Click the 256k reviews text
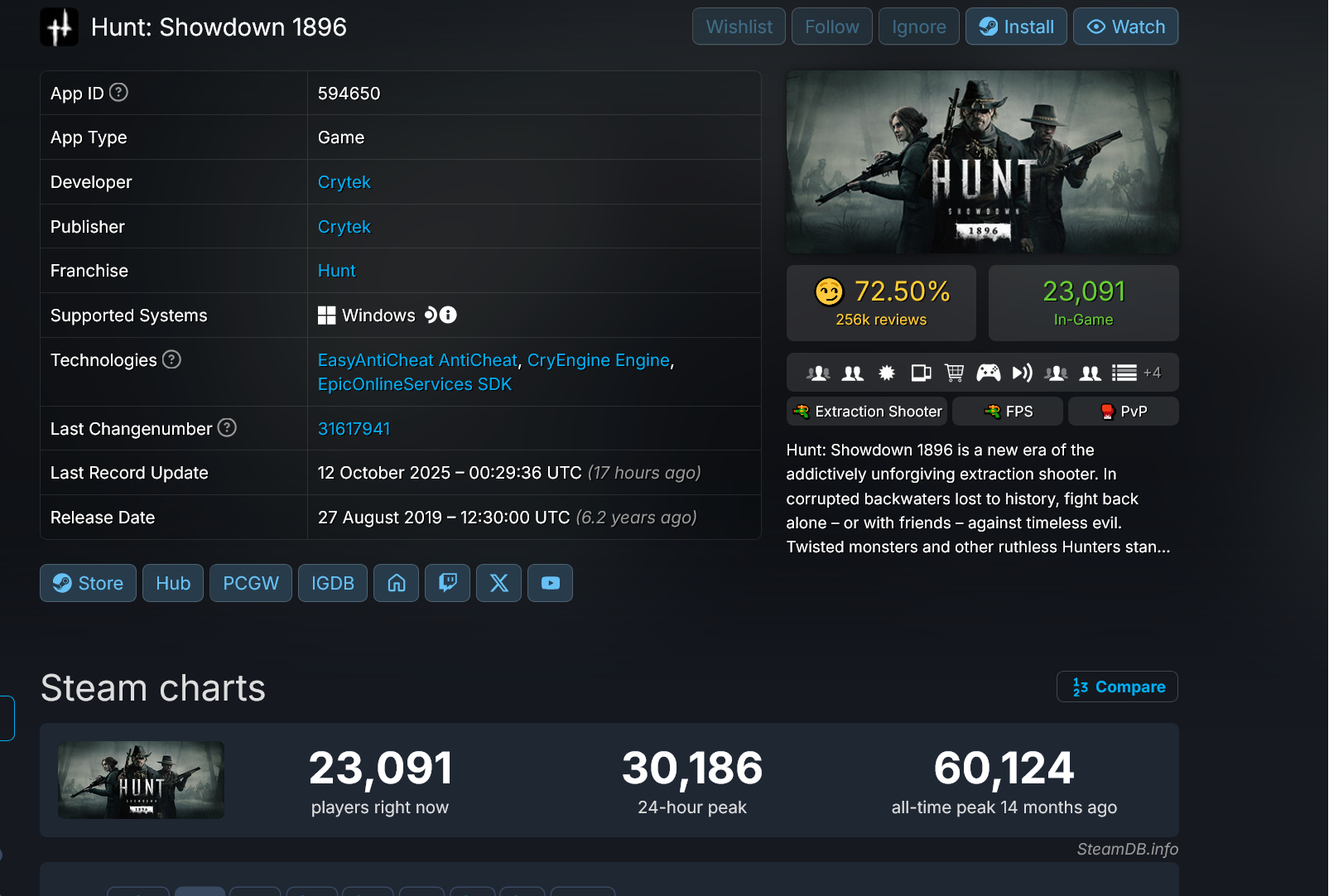This screenshot has height=896, width=1329. tap(881, 320)
